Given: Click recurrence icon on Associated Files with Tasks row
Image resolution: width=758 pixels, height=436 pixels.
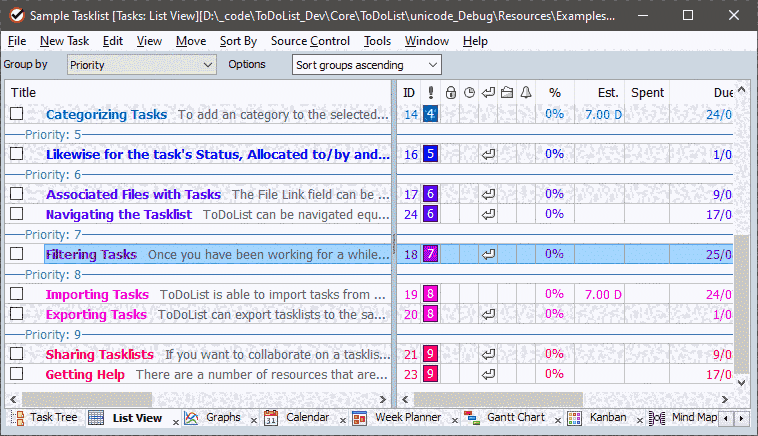Looking at the screenshot, I should [x=488, y=194].
